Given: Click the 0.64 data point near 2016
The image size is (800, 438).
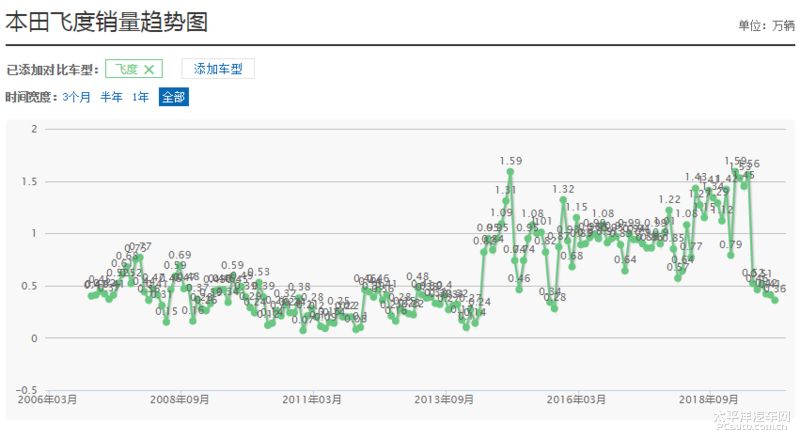Looking at the screenshot, I should click(624, 271).
